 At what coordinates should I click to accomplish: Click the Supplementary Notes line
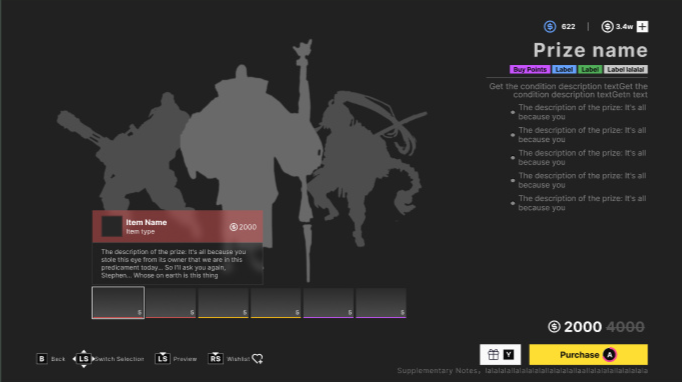[x=522, y=371]
